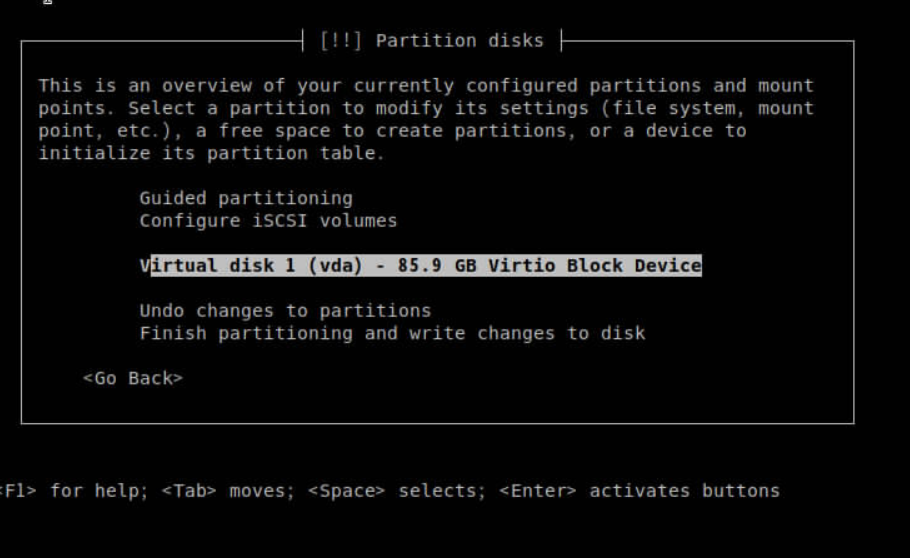The height and width of the screenshot is (558, 910).
Task: Click the (vda) device name
Action: (x=341, y=265)
